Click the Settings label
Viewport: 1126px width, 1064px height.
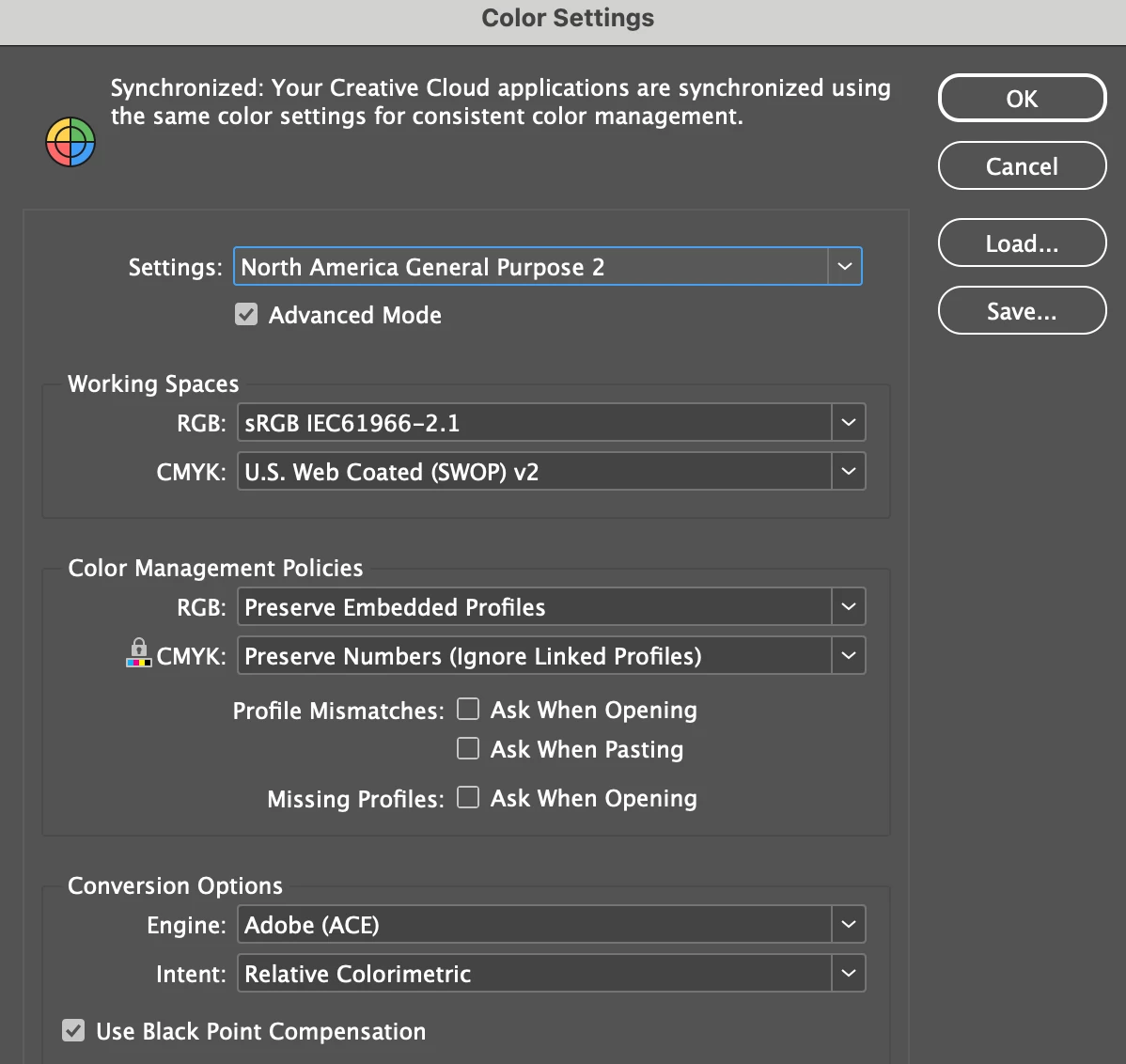(175, 267)
